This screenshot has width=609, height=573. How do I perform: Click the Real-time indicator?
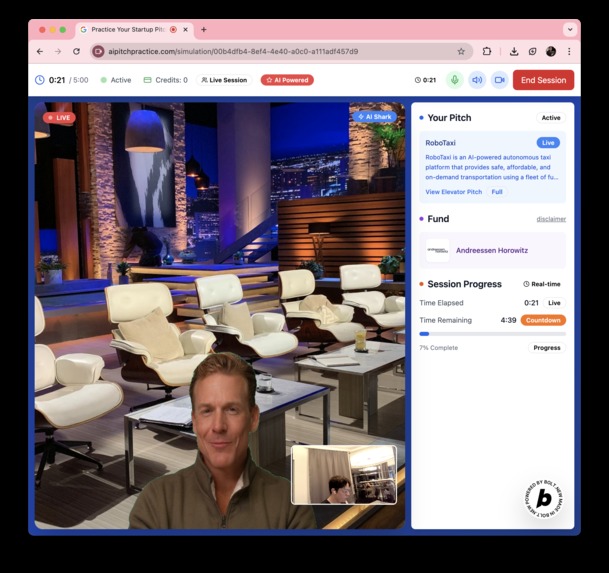(x=542, y=284)
